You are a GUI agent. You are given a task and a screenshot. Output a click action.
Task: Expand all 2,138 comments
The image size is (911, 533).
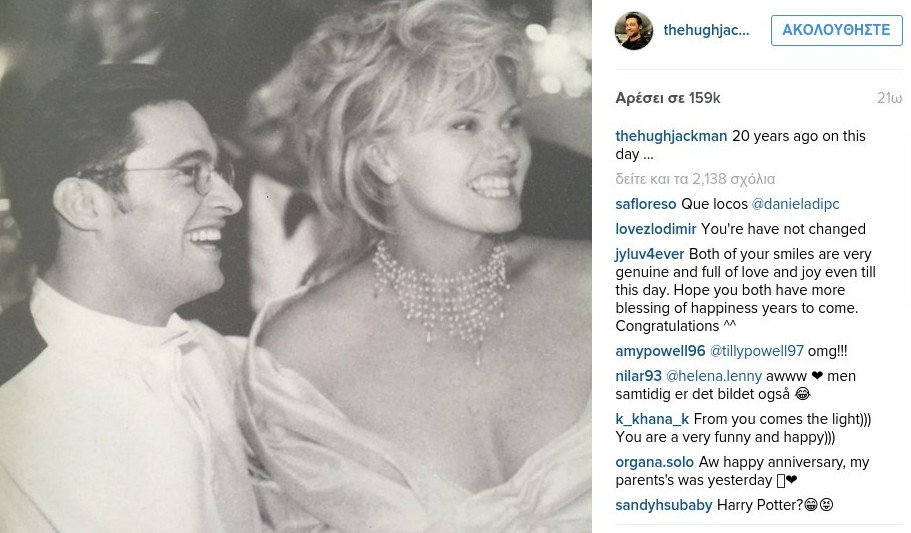[695, 179]
